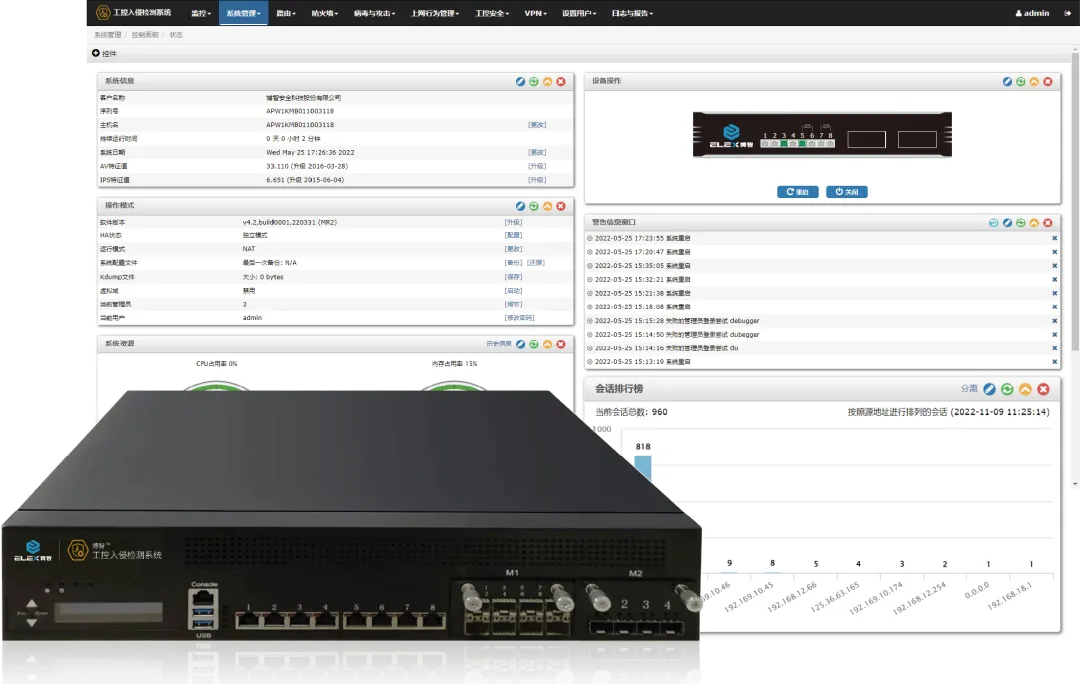This screenshot has width=1080, height=684.
Task: Click 升级 link for 软件版本
Action: point(514,222)
